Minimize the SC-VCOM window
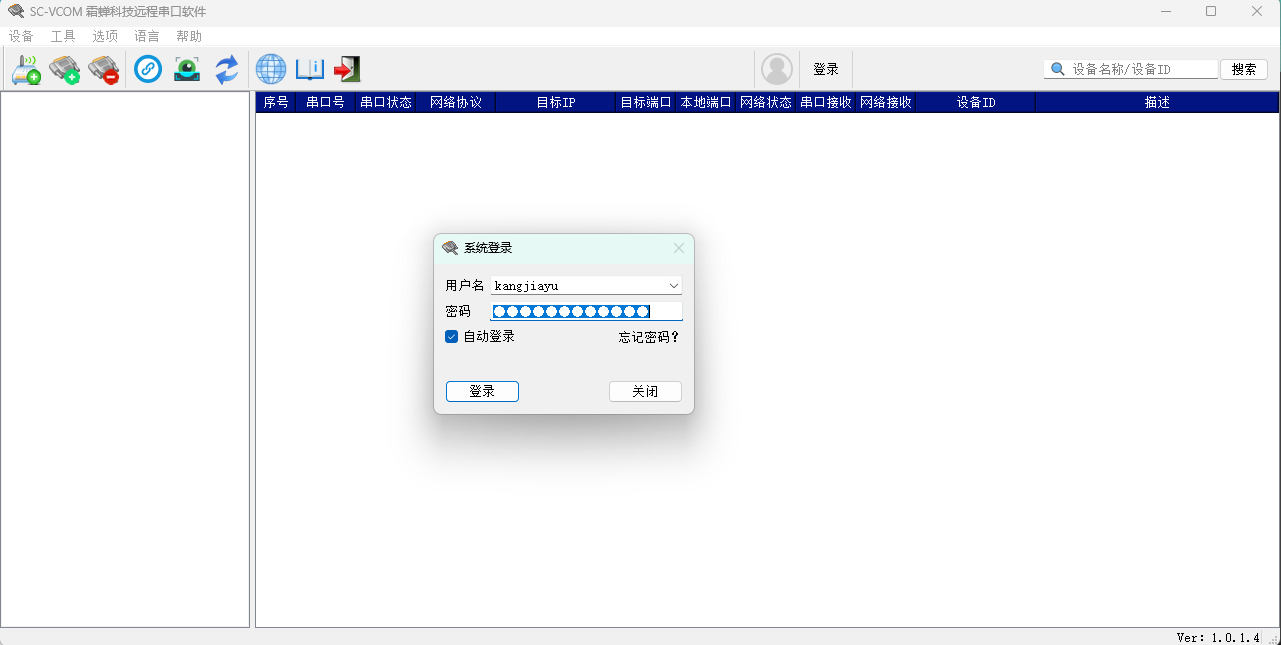Screen dimensions: 1281x645 (1166, 11)
